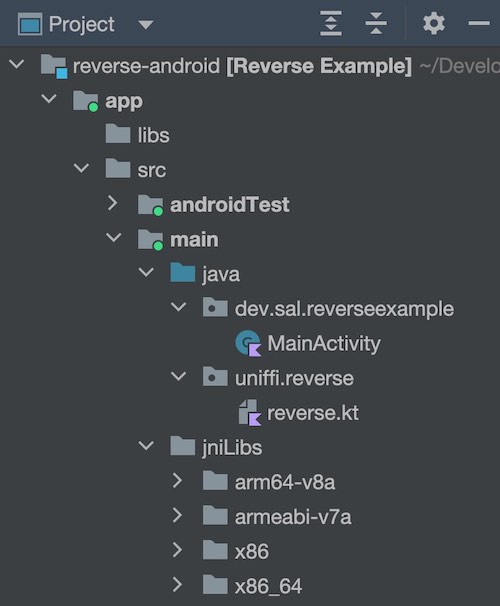
Task: Expand the androidTest folder
Action: (x=112, y=203)
